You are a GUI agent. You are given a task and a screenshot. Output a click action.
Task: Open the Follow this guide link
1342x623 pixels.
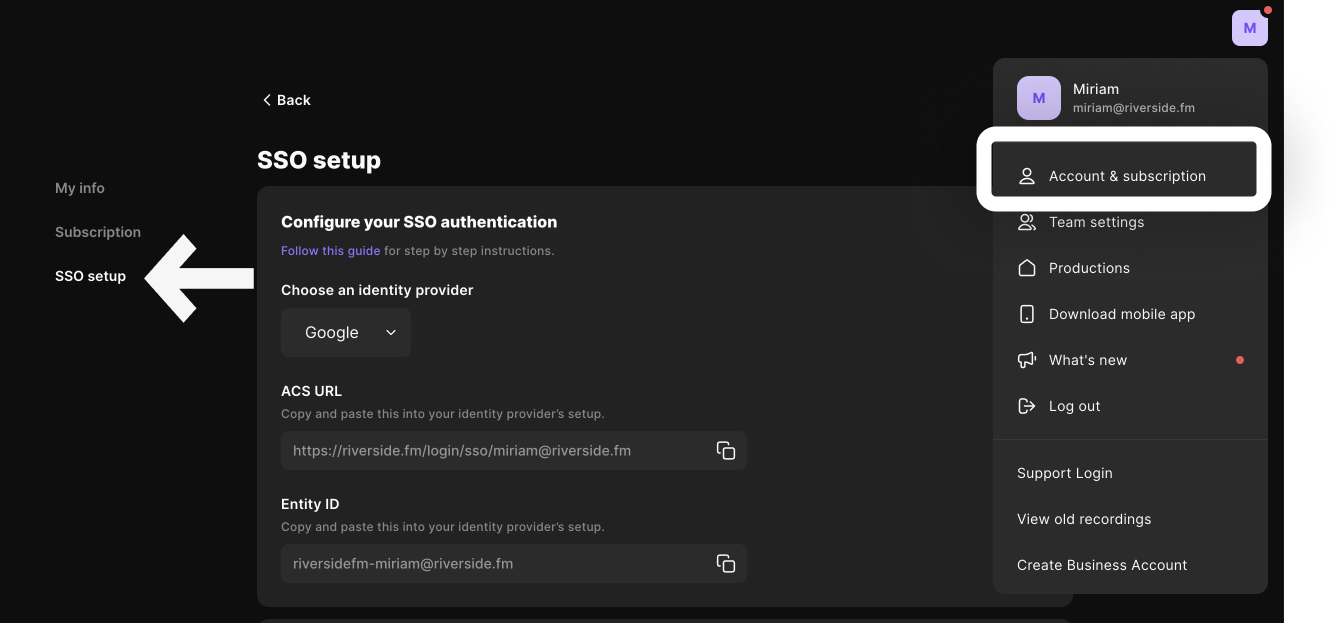coord(330,251)
